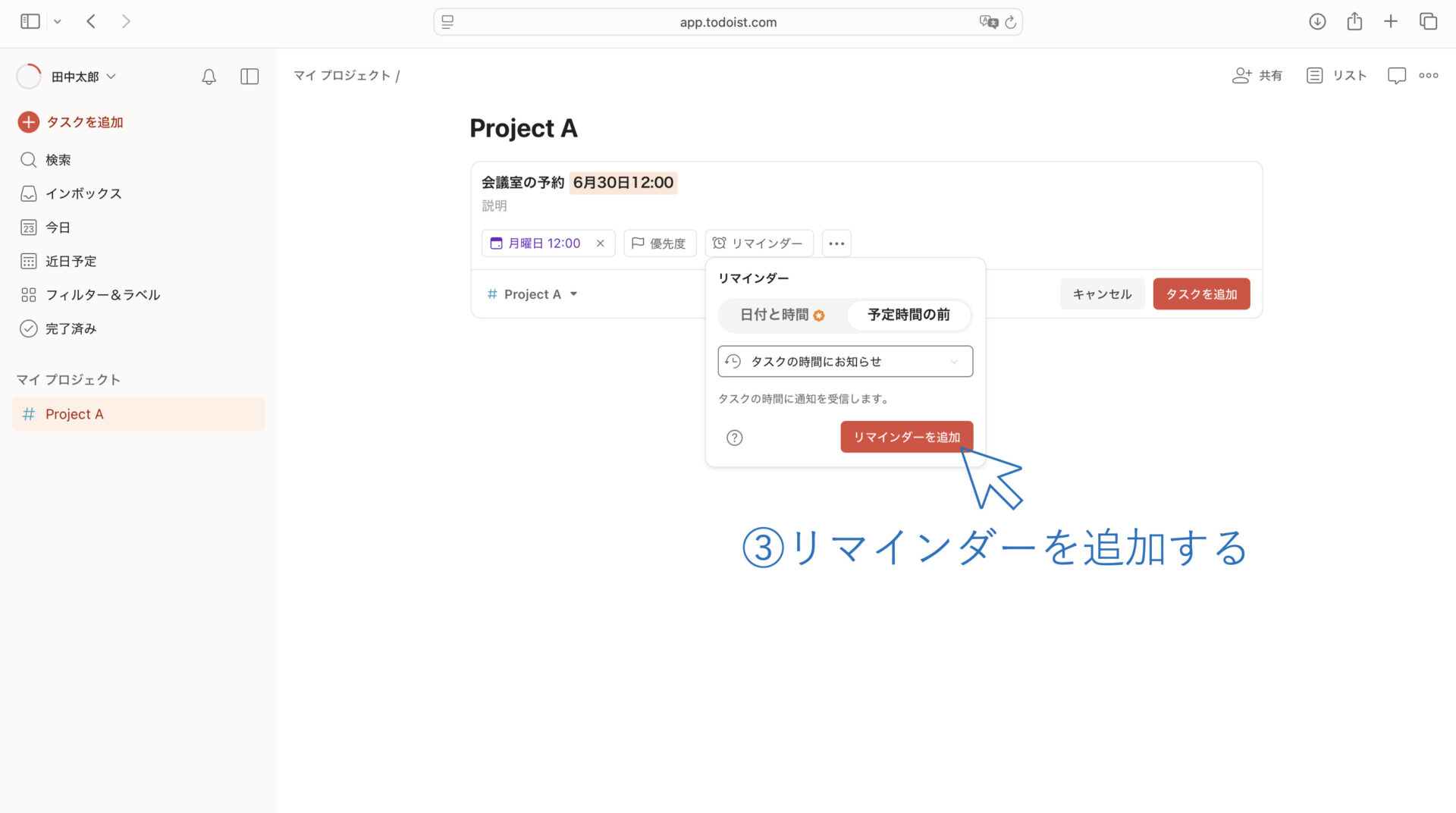Open the notifications bell
Image resolution: width=1456 pixels, height=813 pixels.
pos(209,76)
